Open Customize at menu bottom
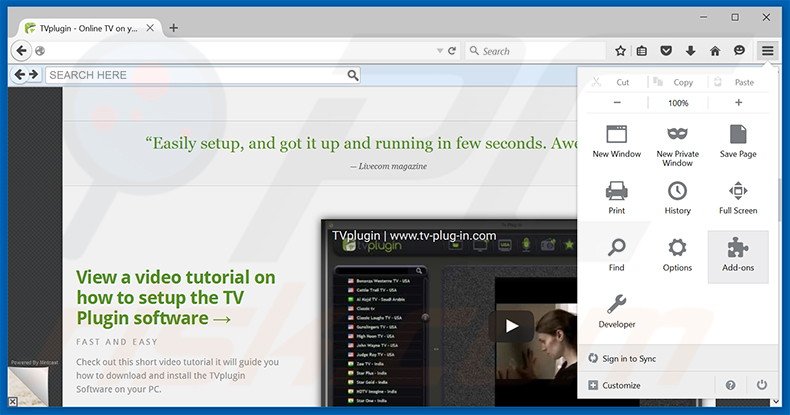Screen dimensions: 790x415 (x=615, y=385)
